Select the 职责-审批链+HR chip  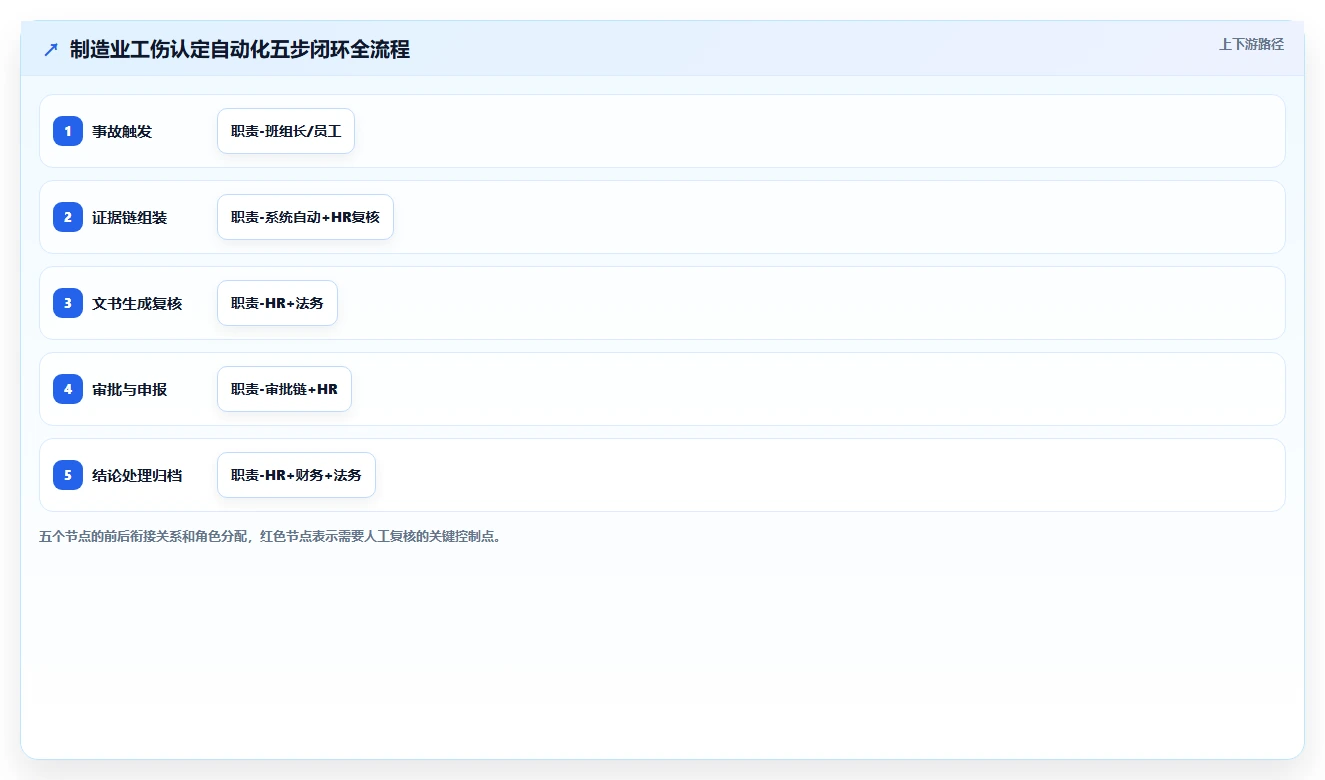click(284, 389)
